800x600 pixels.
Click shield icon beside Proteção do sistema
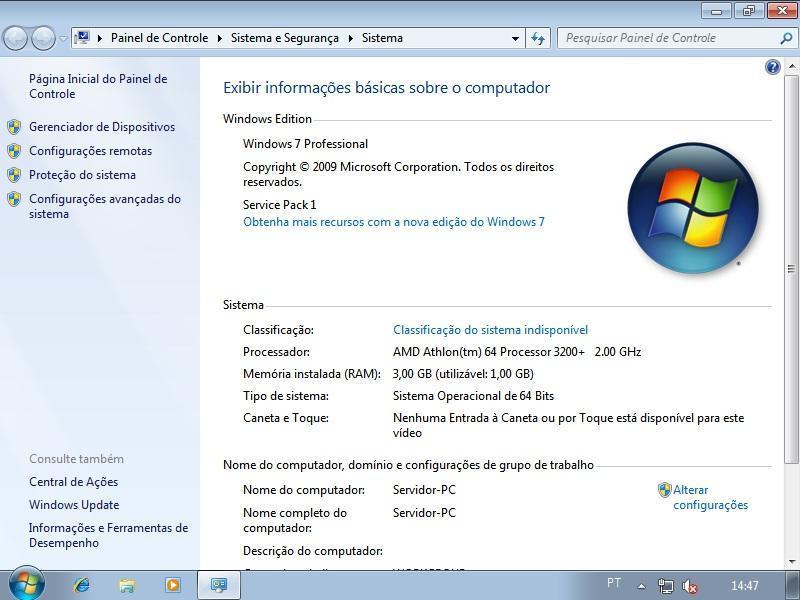14,175
